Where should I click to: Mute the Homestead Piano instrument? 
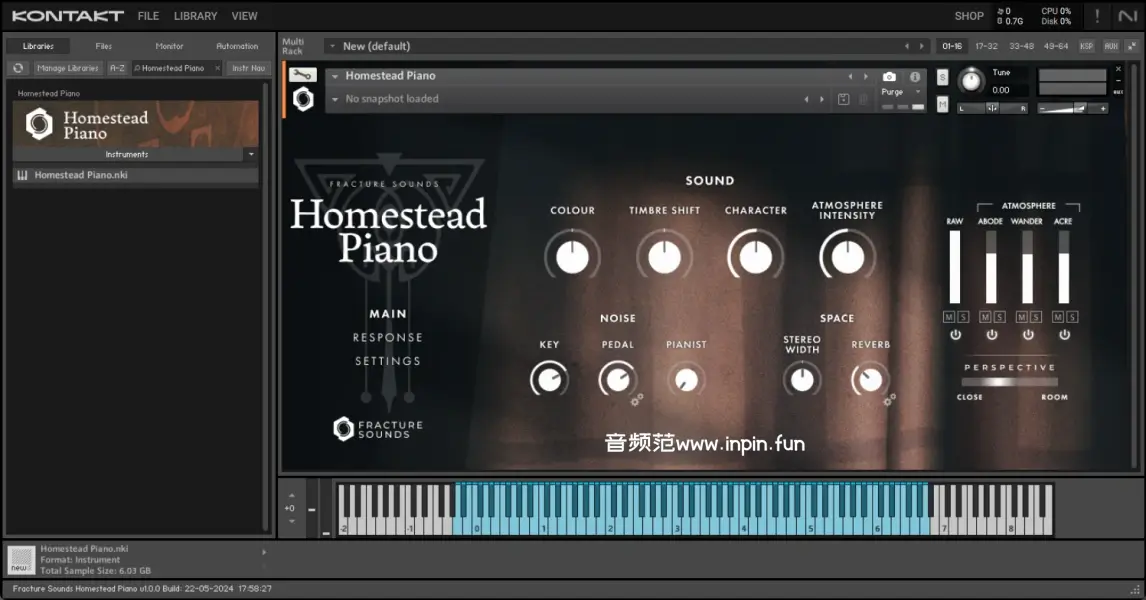pos(942,105)
